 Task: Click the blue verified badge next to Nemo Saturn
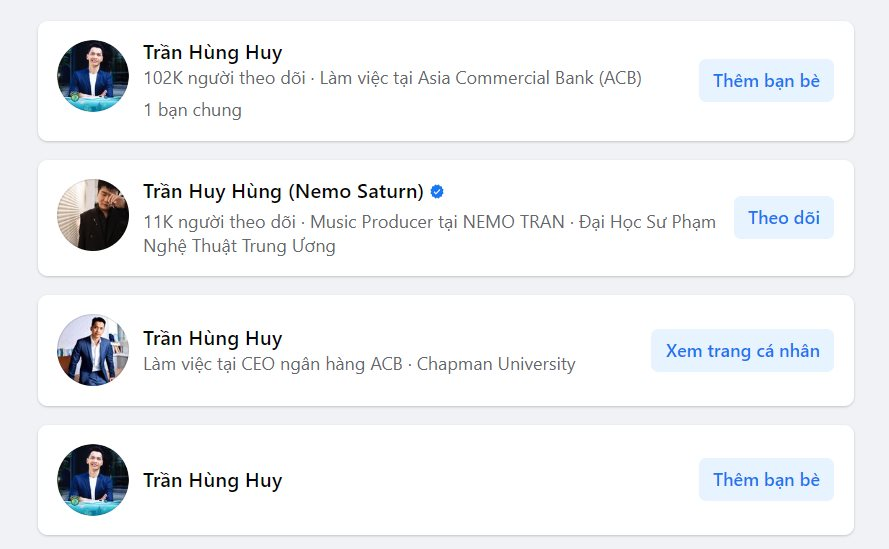tap(437, 191)
